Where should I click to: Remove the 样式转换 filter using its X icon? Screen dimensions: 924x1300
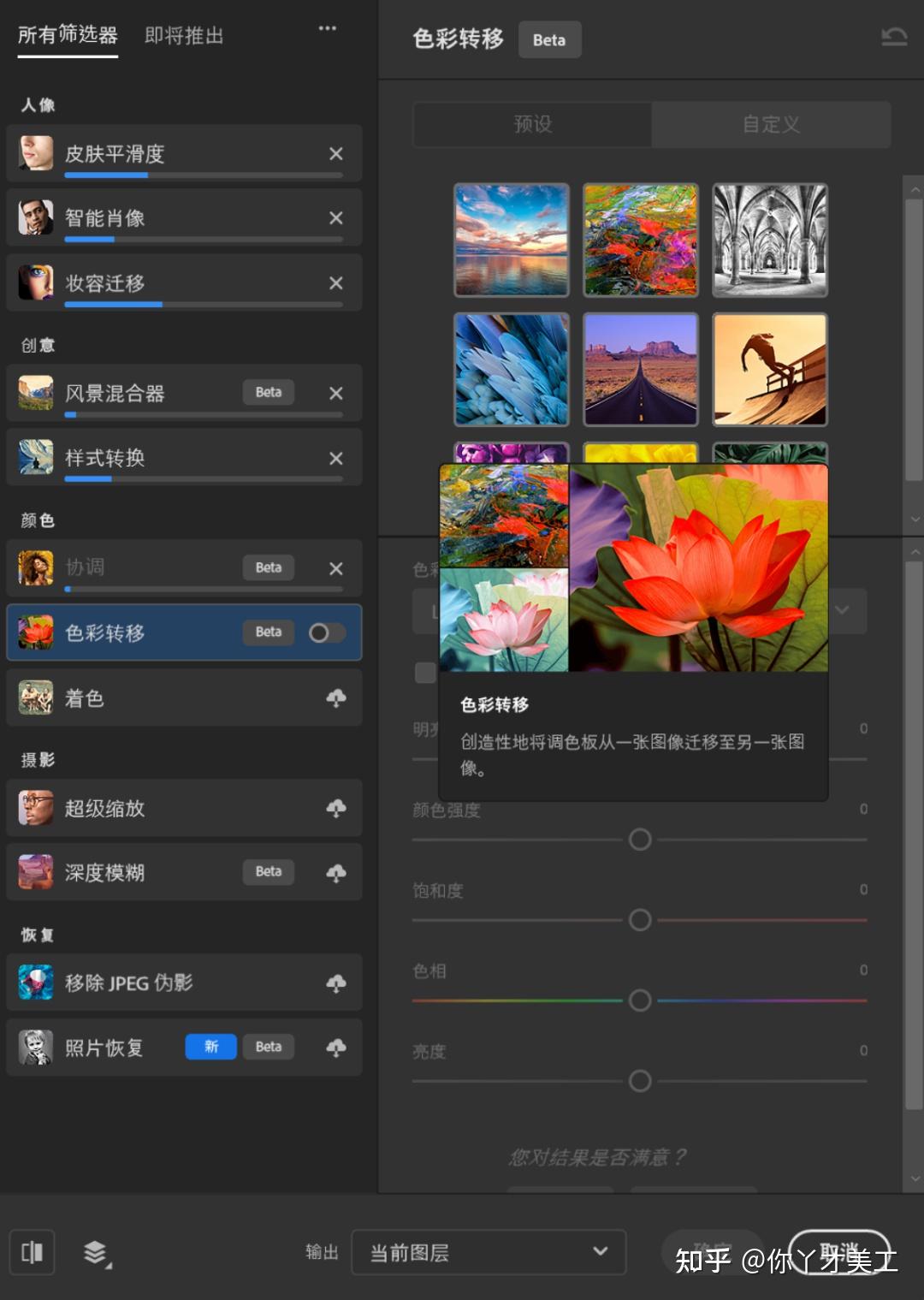(x=335, y=458)
